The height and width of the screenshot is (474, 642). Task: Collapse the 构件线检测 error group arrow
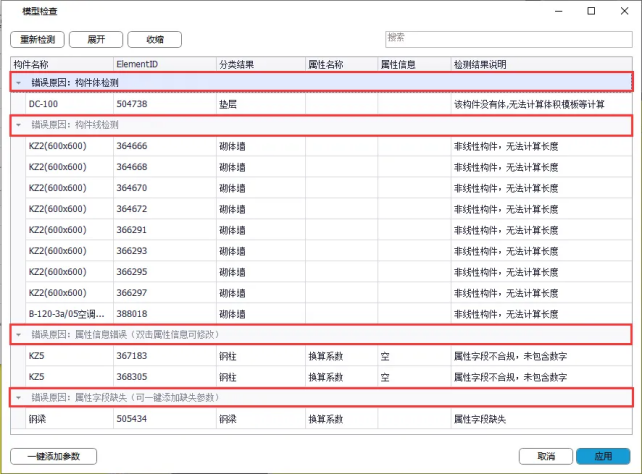(x=18, y=125)
